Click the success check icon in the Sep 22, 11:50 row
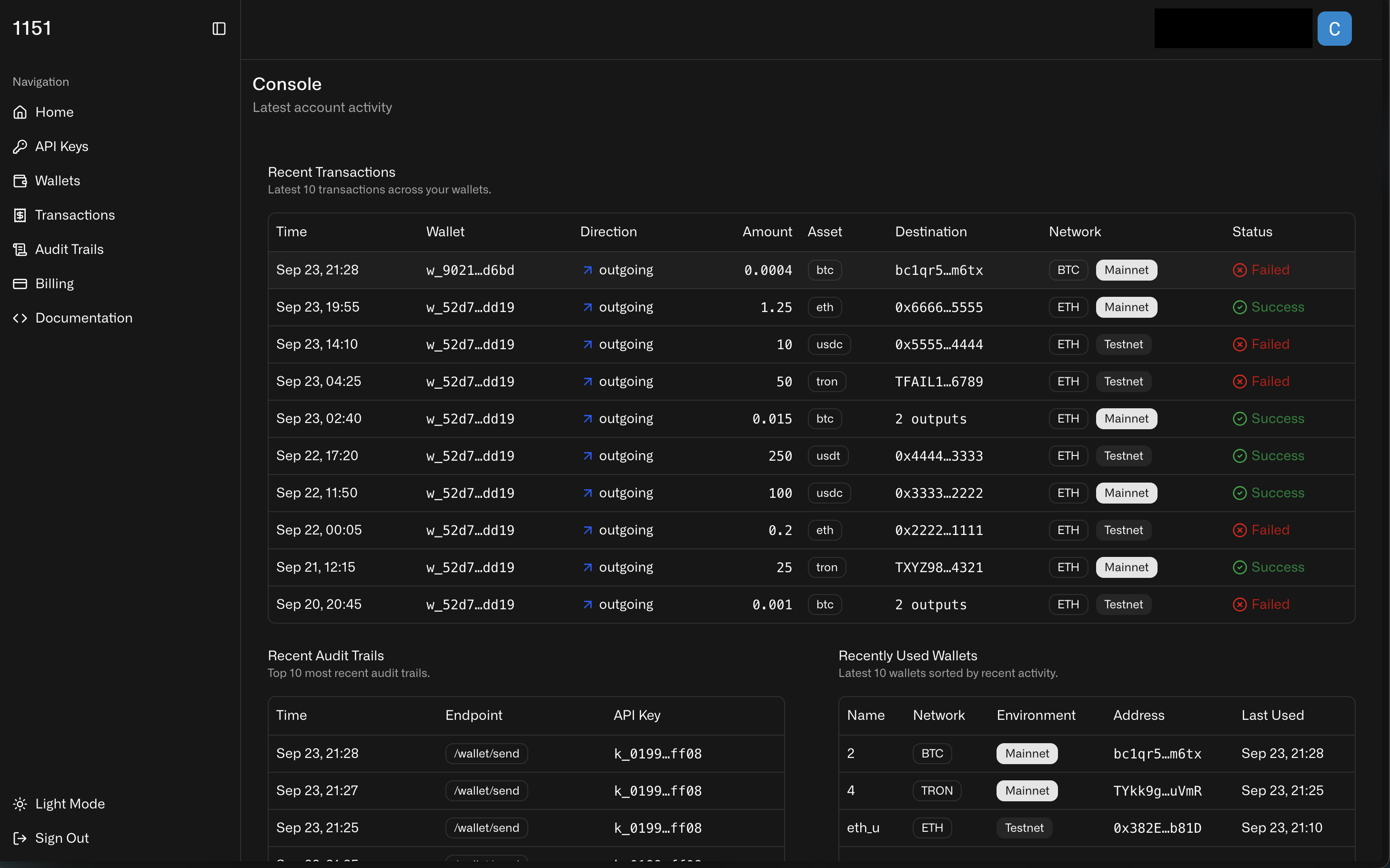 pos(1239,493)
